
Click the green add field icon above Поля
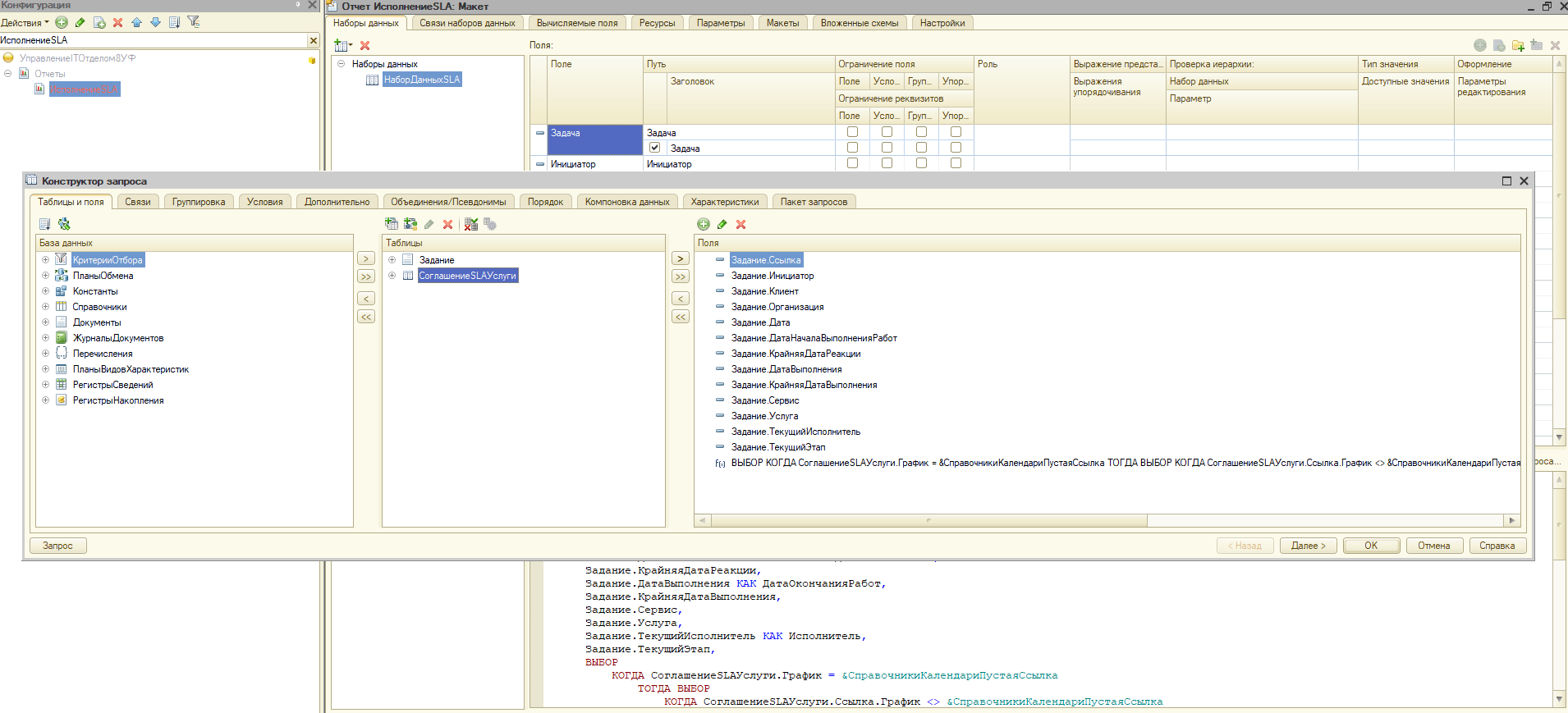[704, 224]
